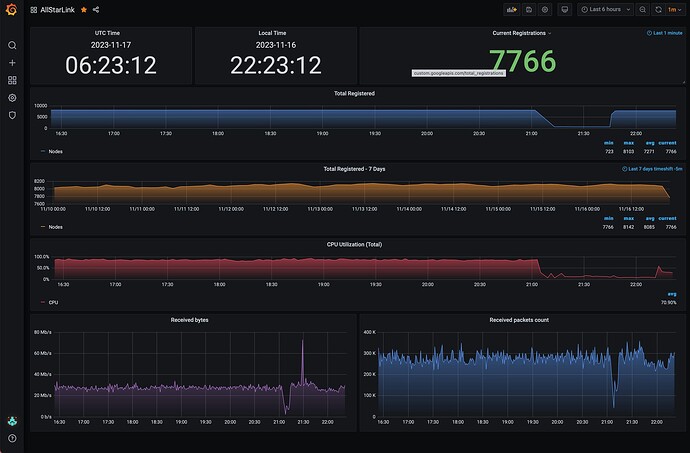
Task: Open the UTC Time panel title menu
Action: (x=107, y=33)
